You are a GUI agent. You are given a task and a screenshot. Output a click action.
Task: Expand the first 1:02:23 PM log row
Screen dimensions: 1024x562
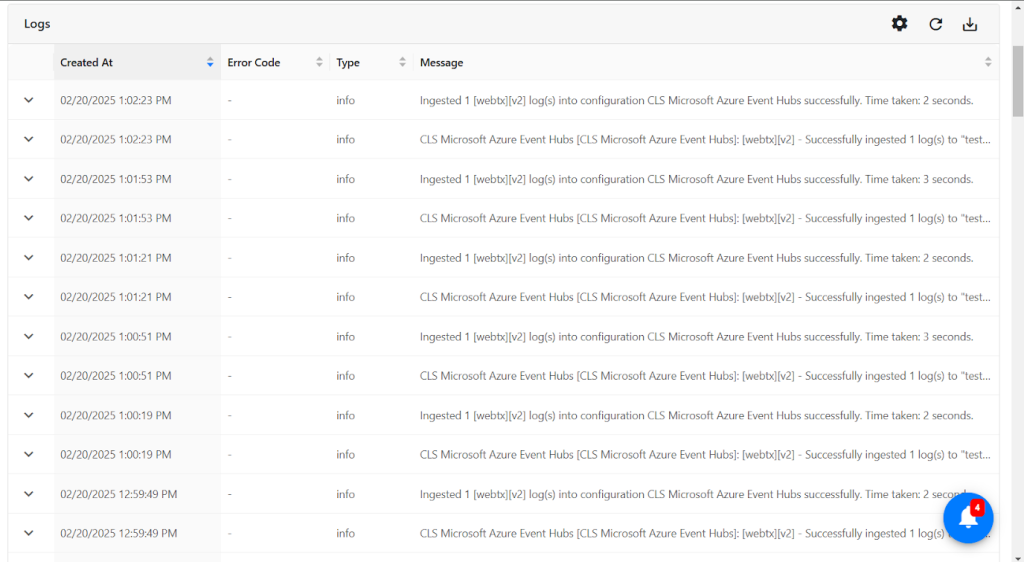pyautogui.click(x=29, y=100)
